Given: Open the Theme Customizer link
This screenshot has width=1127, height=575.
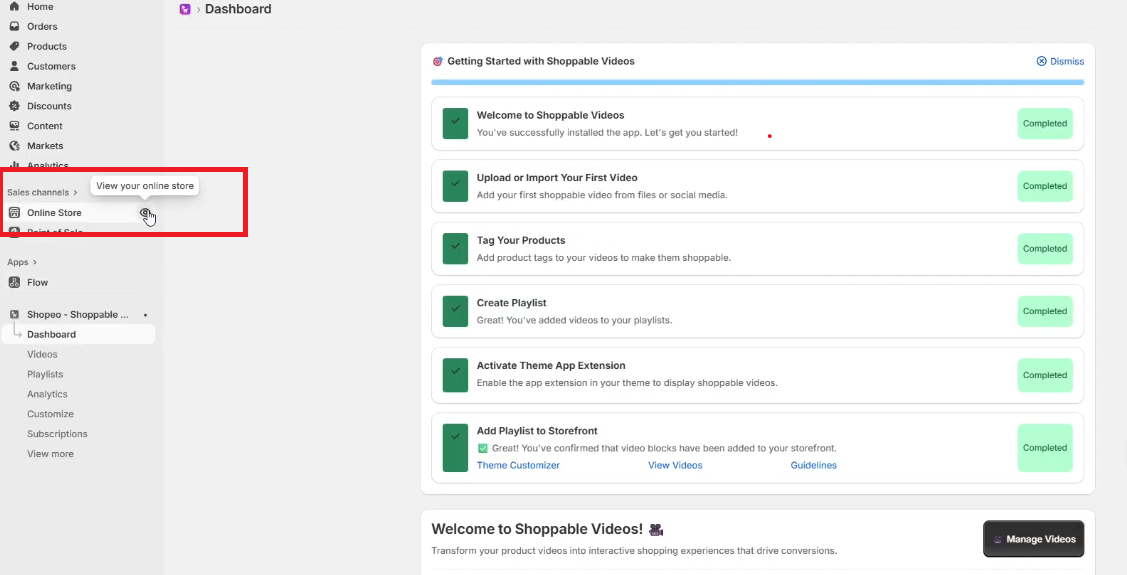Looking at the screenshot, I should point(518,465).
